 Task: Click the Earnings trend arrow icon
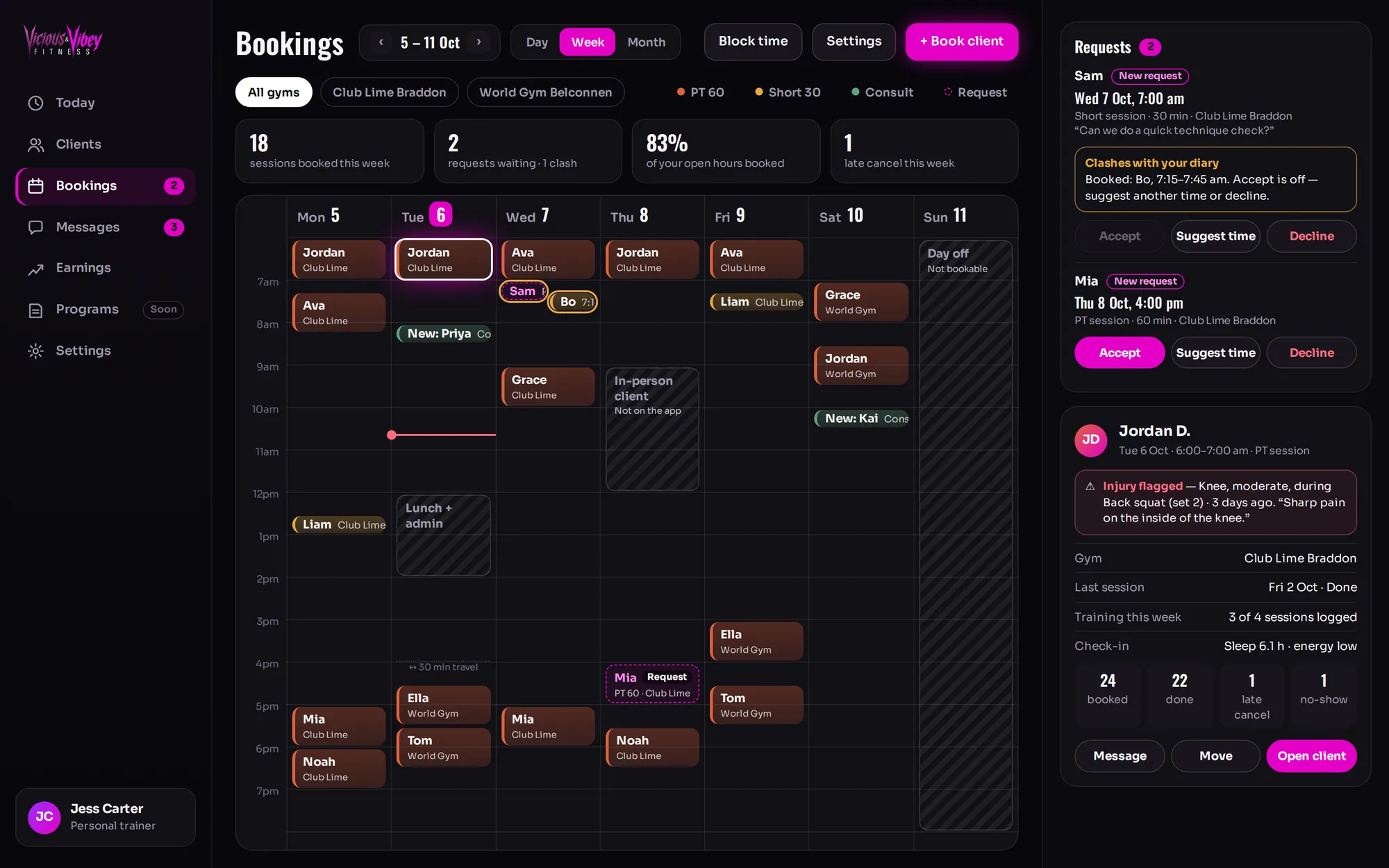click(35, 269)
